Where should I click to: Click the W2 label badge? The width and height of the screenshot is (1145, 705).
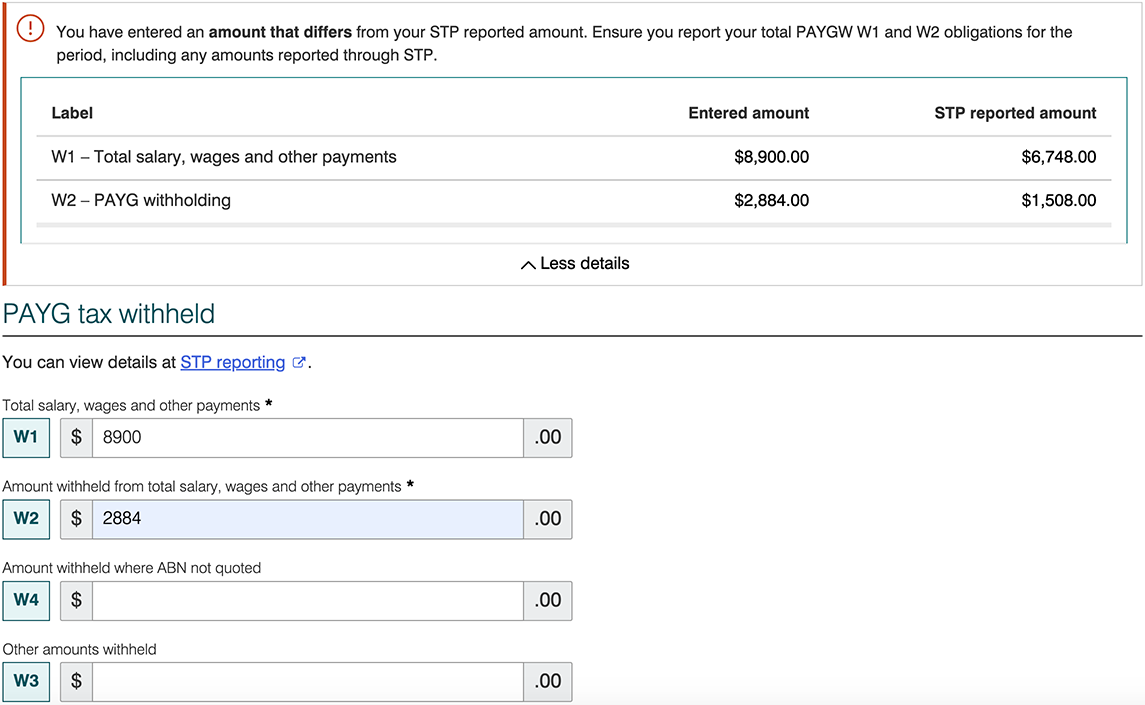point(26,519)
